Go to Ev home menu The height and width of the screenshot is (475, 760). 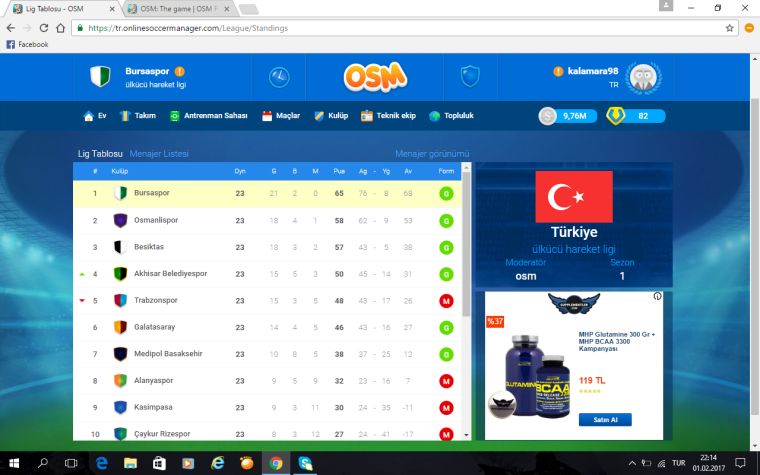[95, 116]
